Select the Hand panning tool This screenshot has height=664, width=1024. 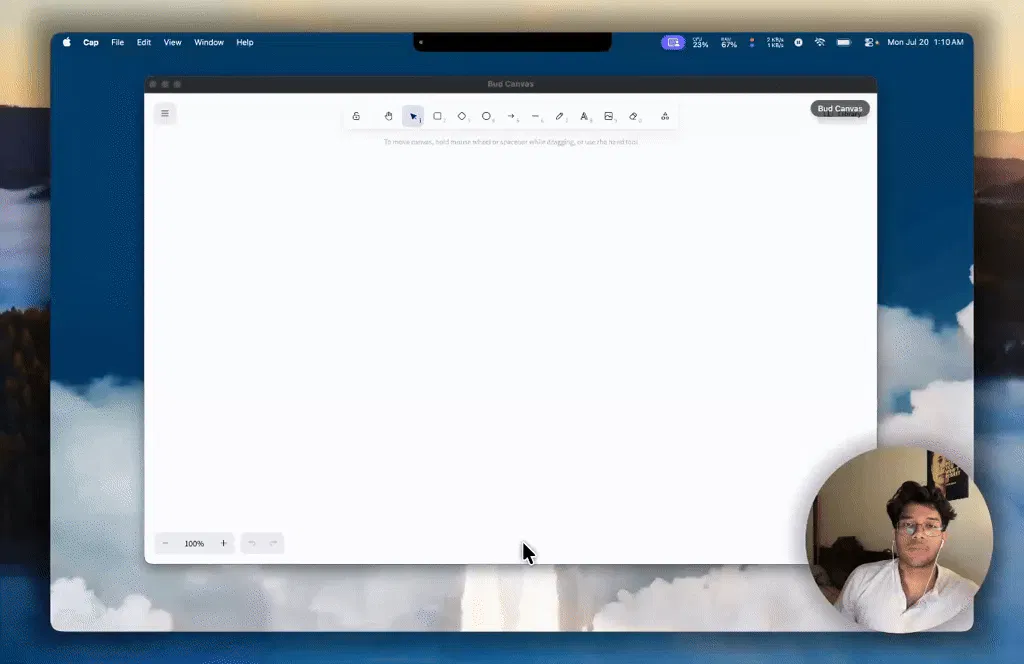coord(389,116)
